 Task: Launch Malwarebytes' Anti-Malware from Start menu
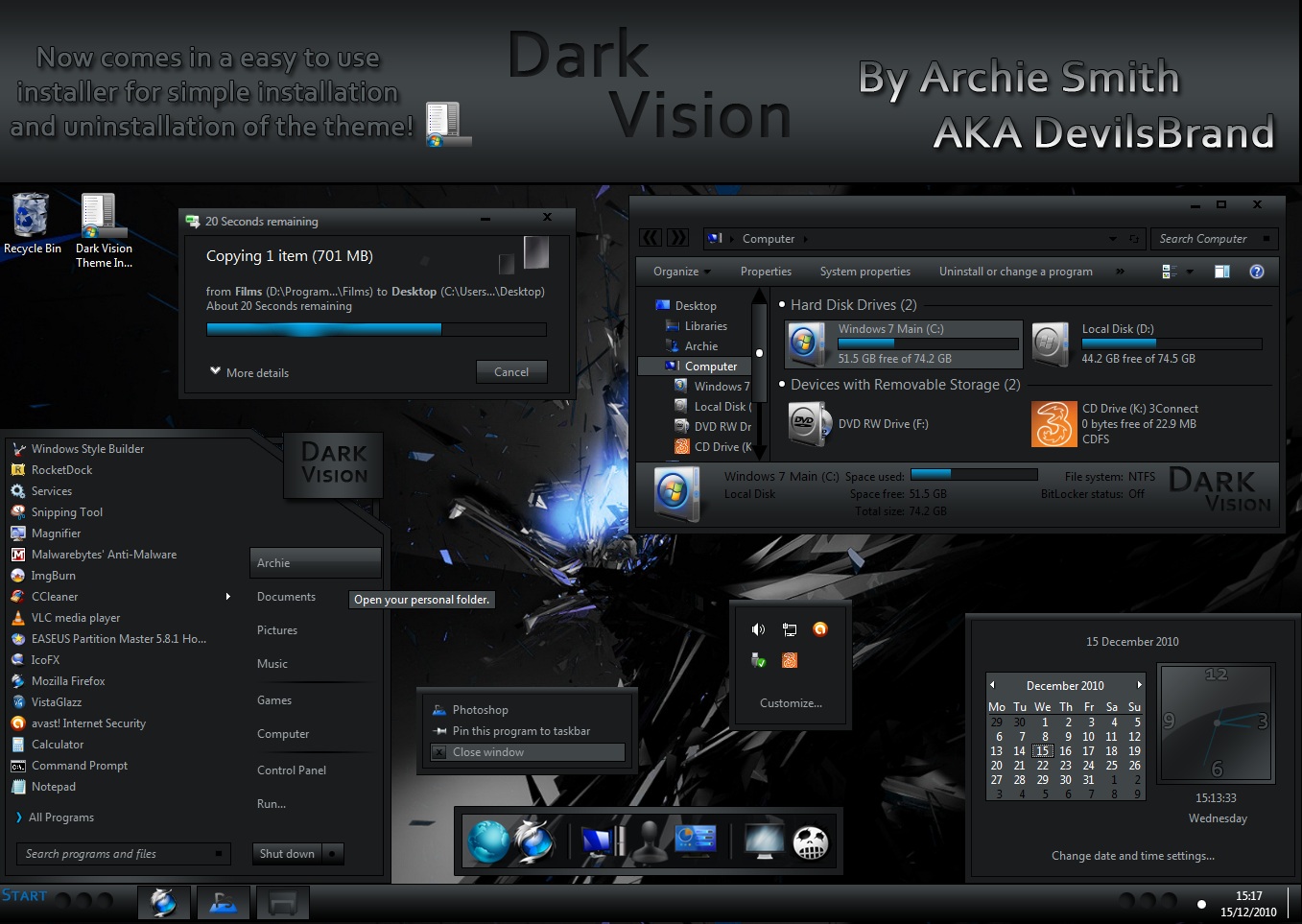point(104,555)
